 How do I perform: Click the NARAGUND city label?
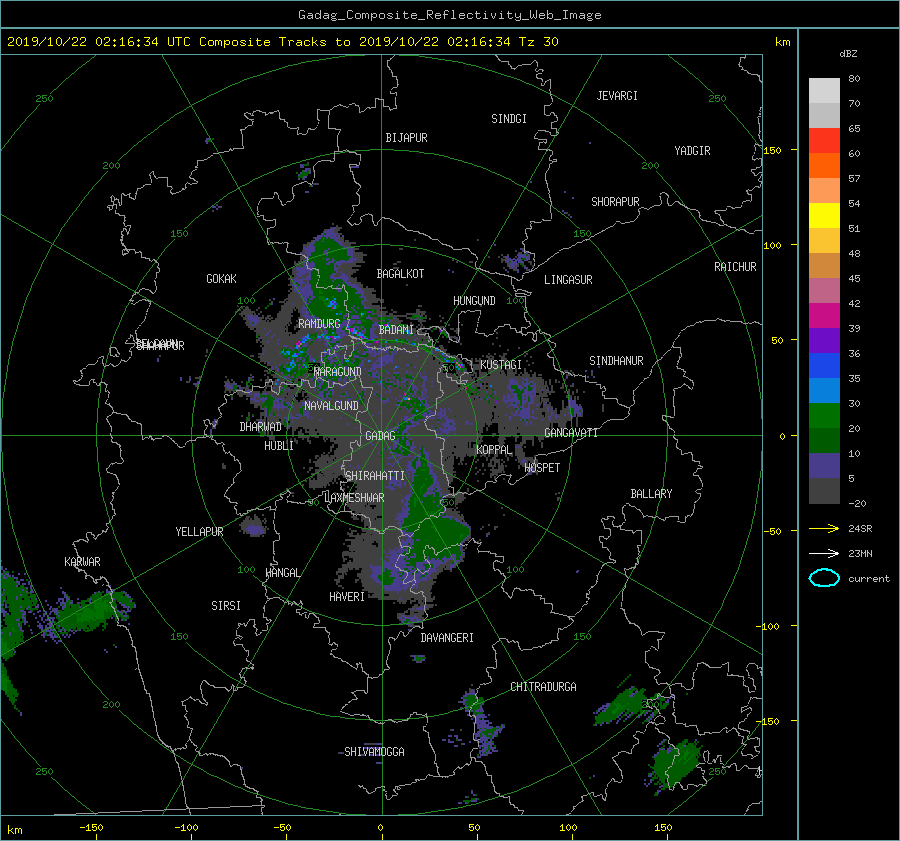click(338, 372)
